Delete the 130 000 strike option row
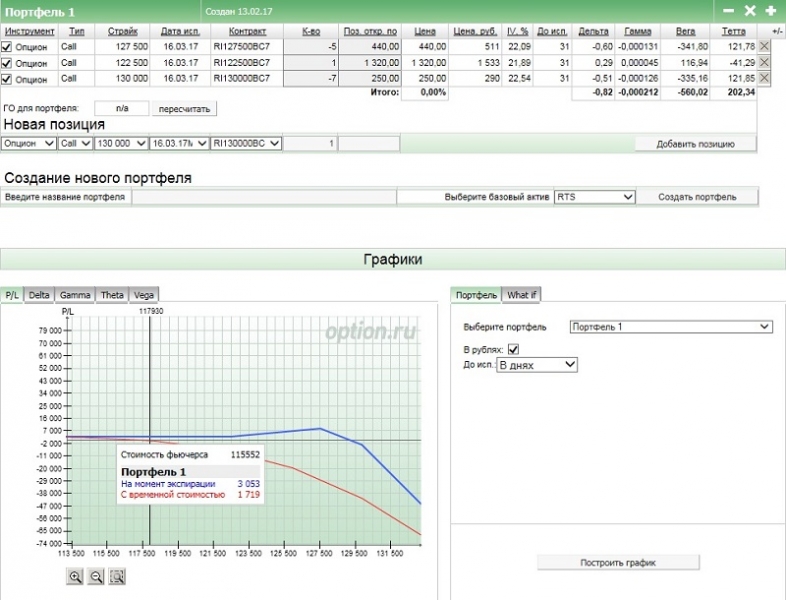 pos(765,78)
